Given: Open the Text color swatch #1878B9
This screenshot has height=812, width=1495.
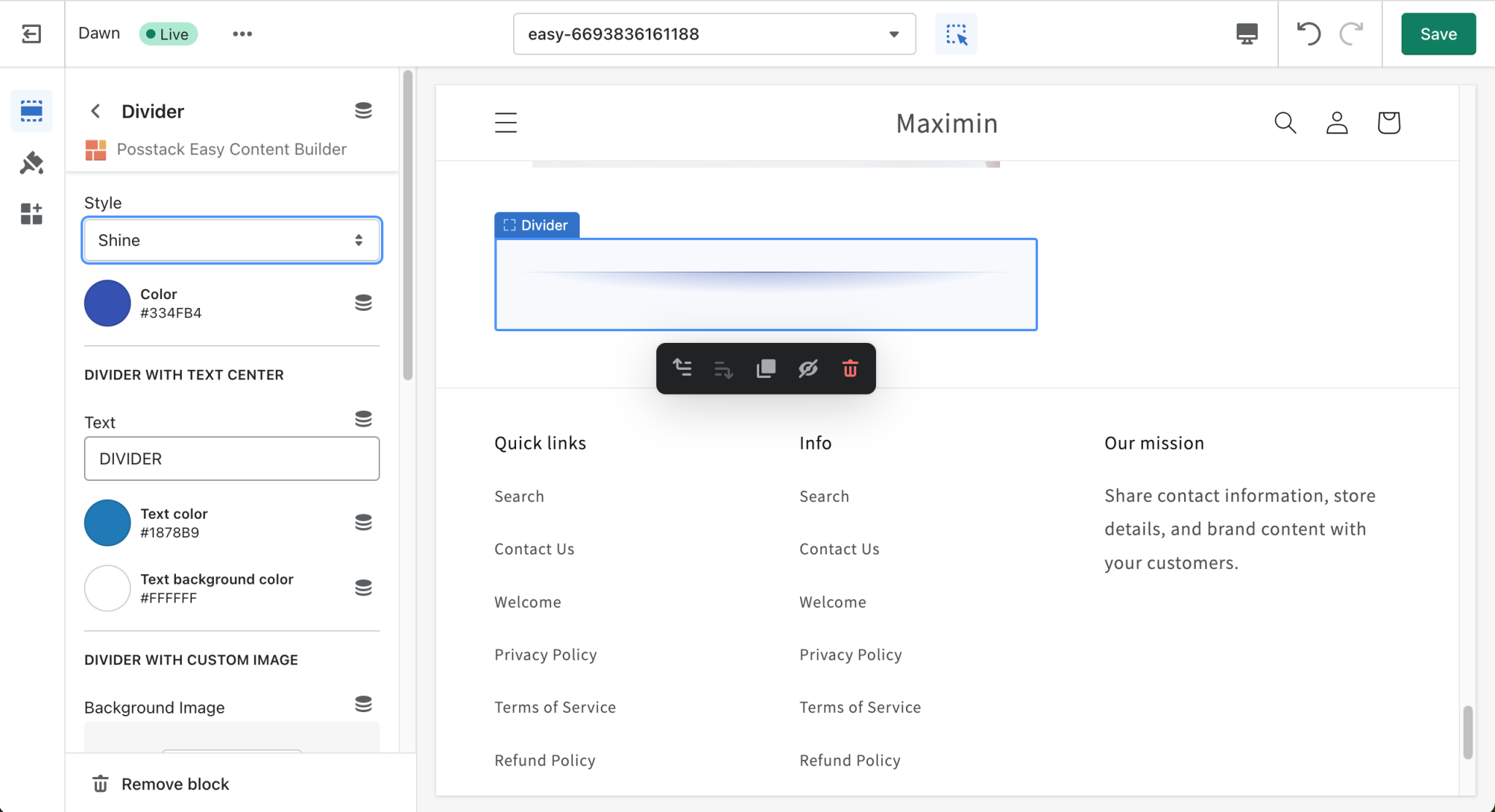Looking at the screenshot, I should coord(107,522).
